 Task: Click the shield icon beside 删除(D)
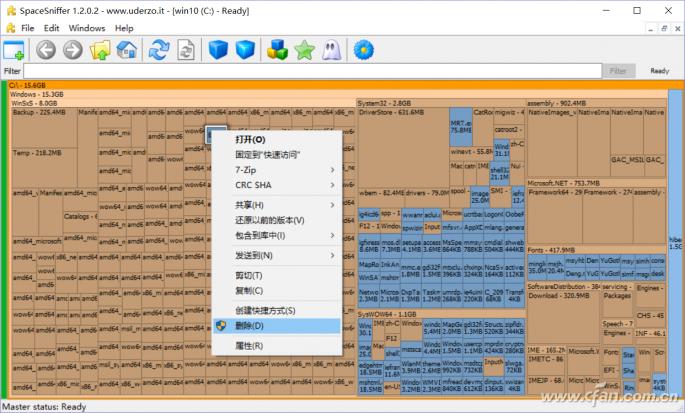pos(221,326)
